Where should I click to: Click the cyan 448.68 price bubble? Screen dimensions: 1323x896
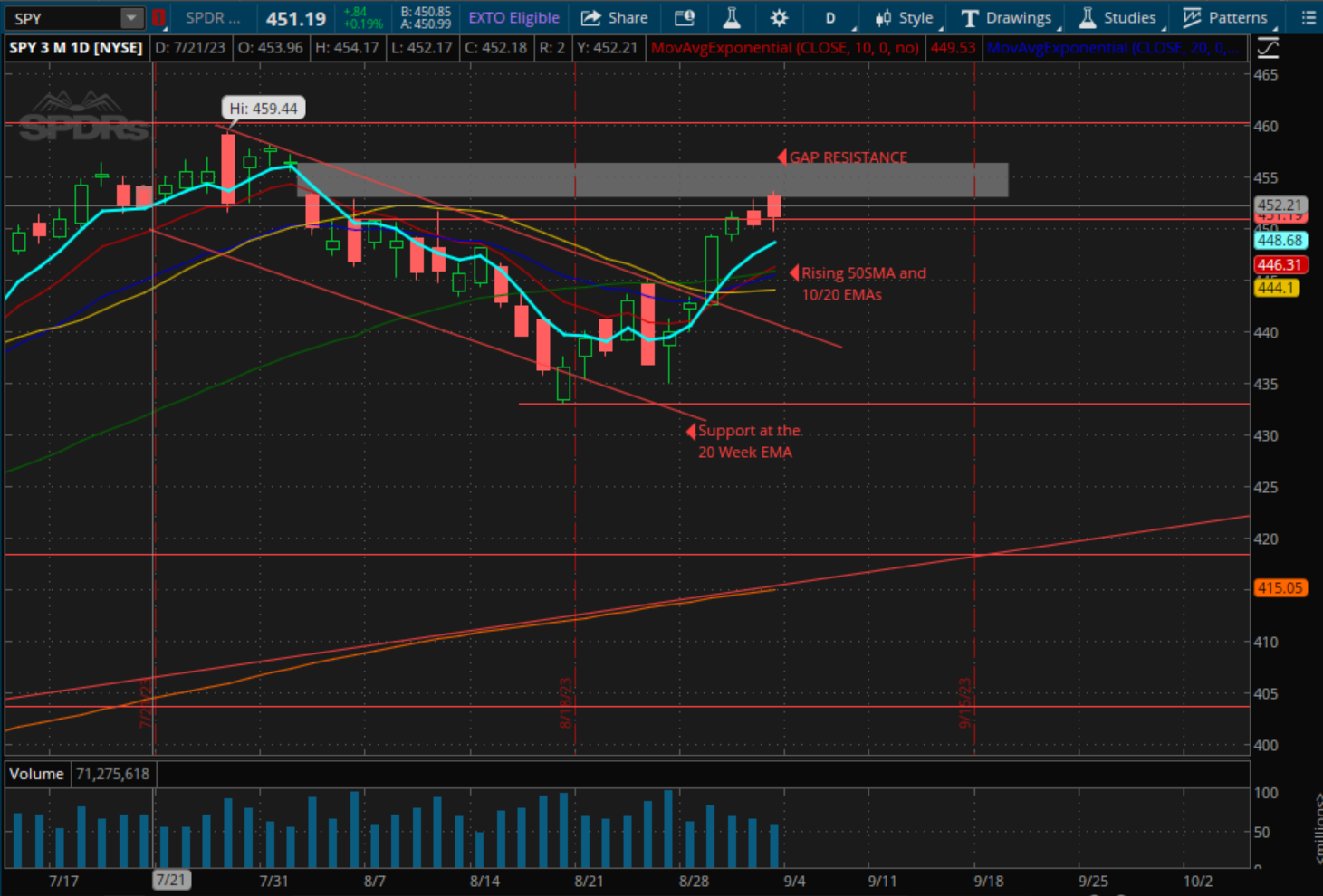(1280, 241)
